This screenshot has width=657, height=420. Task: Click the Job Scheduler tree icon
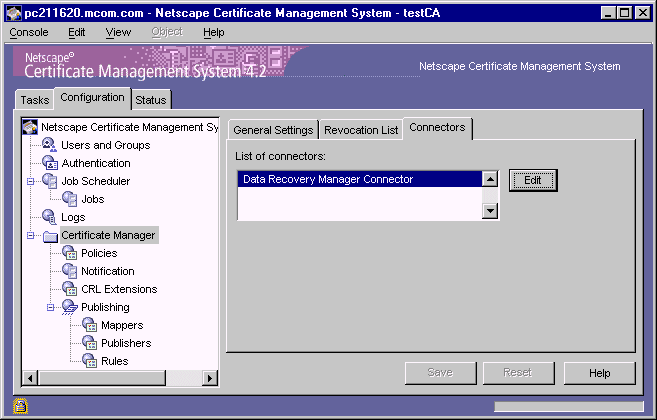pyautogui.click(x=49, y=181)
